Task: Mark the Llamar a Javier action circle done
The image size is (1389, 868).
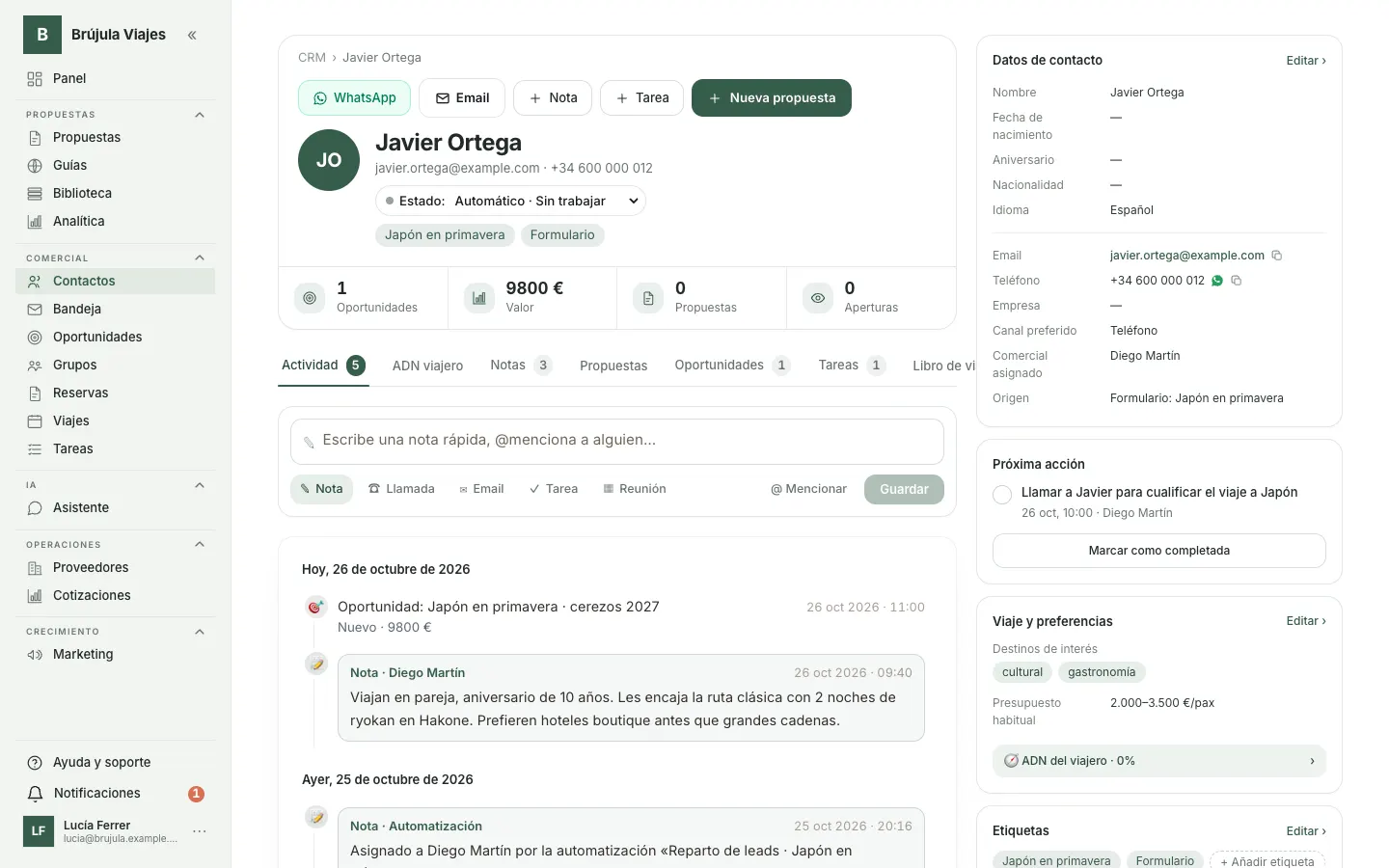Action: tap(1002, 495)
